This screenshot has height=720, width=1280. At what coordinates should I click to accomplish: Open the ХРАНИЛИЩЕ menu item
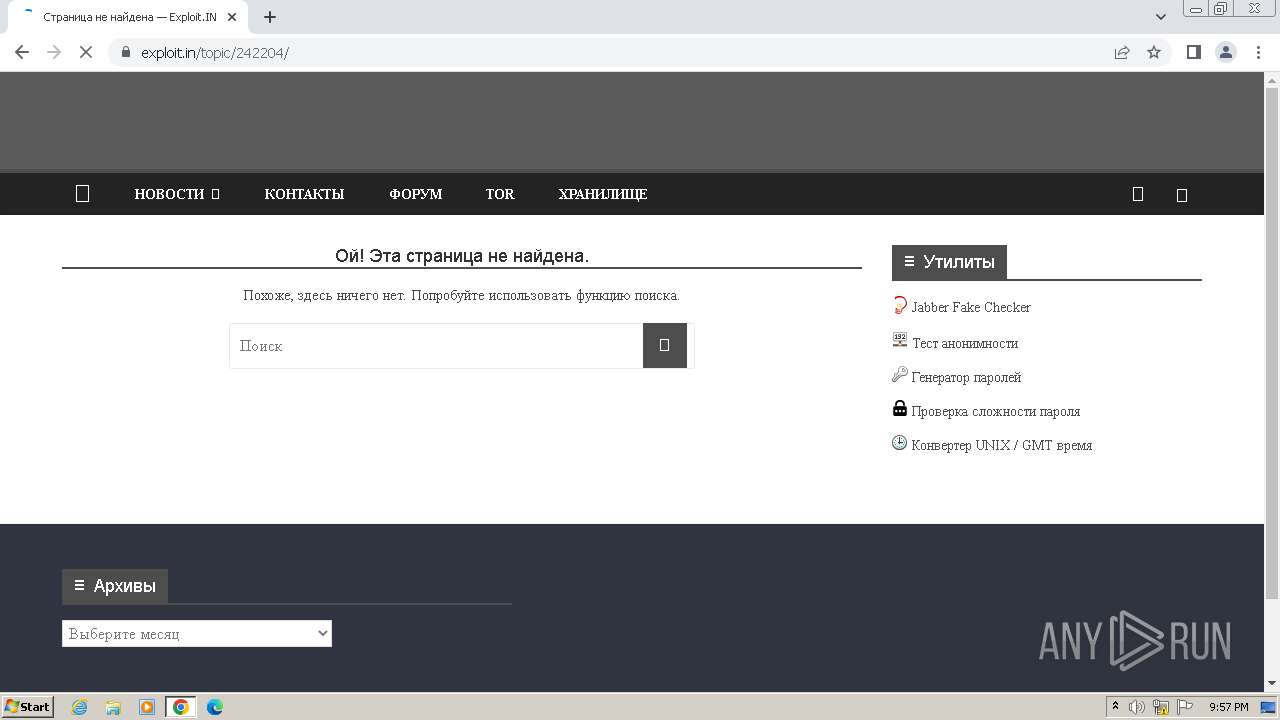[x=603, y=194]
